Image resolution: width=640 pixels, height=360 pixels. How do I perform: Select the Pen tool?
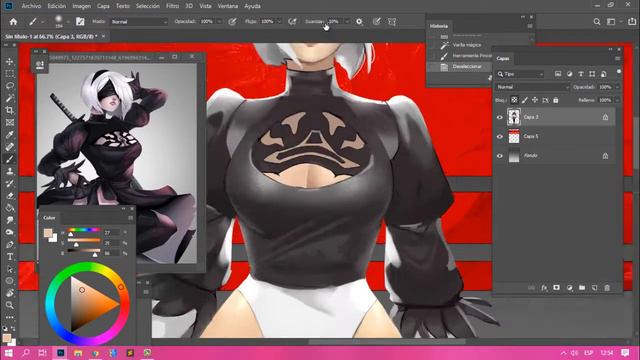click(x=10, y=244)
